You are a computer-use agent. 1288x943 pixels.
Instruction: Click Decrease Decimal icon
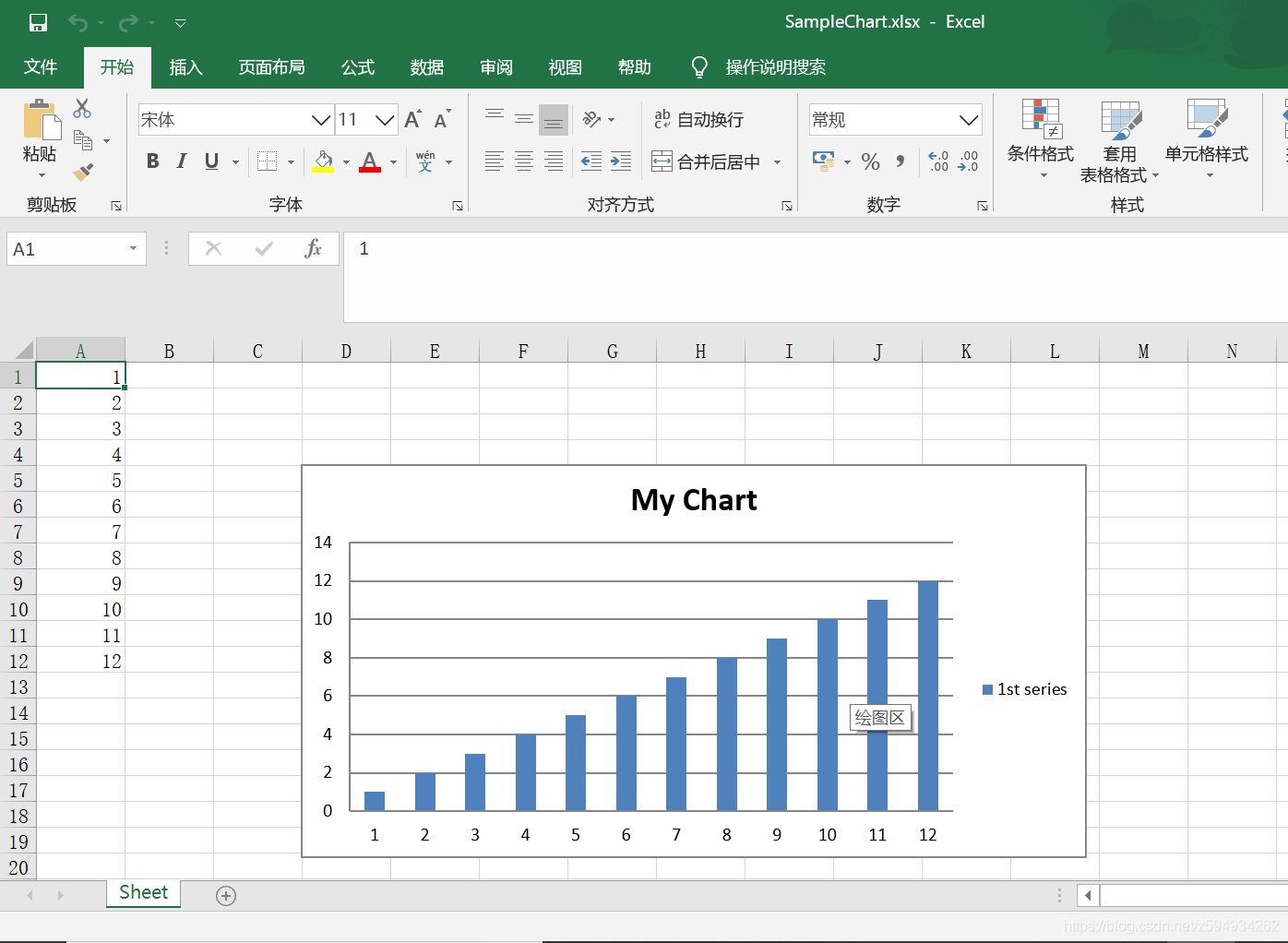coord(968,161)
